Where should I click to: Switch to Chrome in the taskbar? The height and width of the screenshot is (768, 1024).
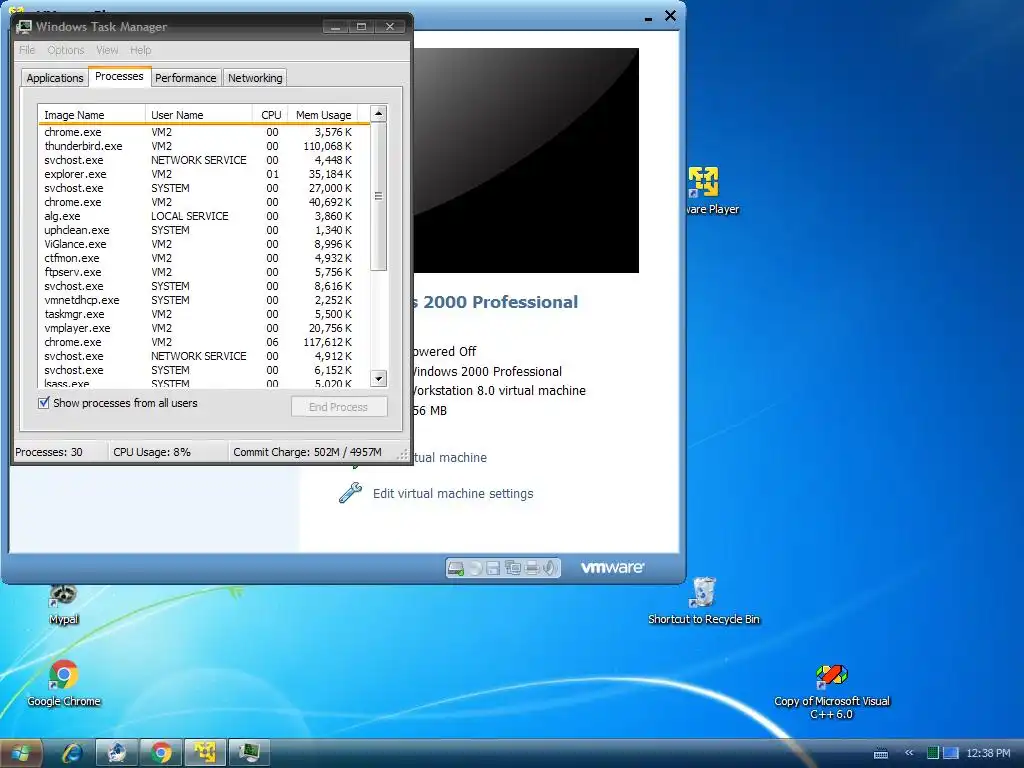point(161,754)
